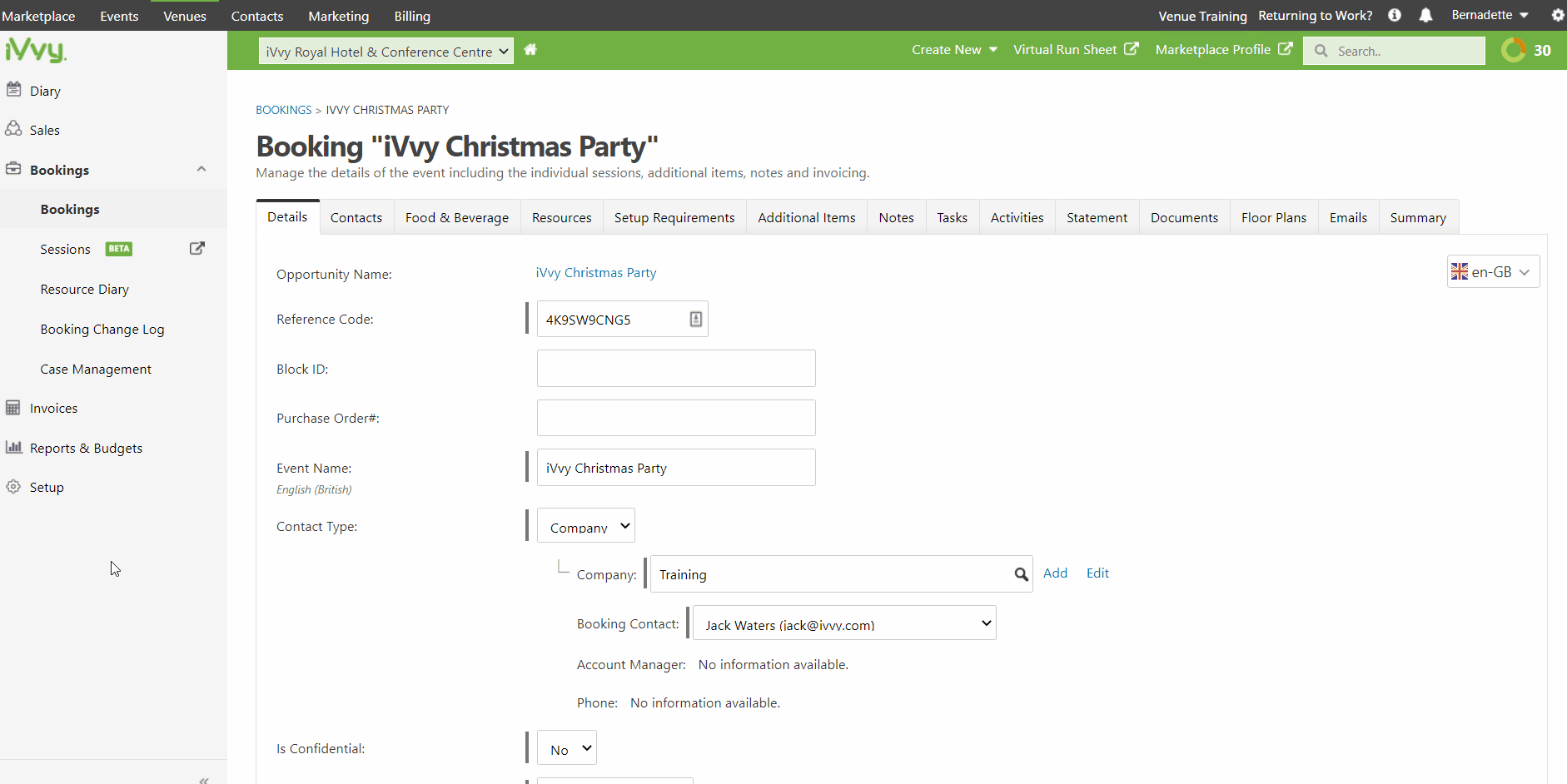Click Edit next to Company field
Screen dimensions: 1567x784
click(1097, 573)
